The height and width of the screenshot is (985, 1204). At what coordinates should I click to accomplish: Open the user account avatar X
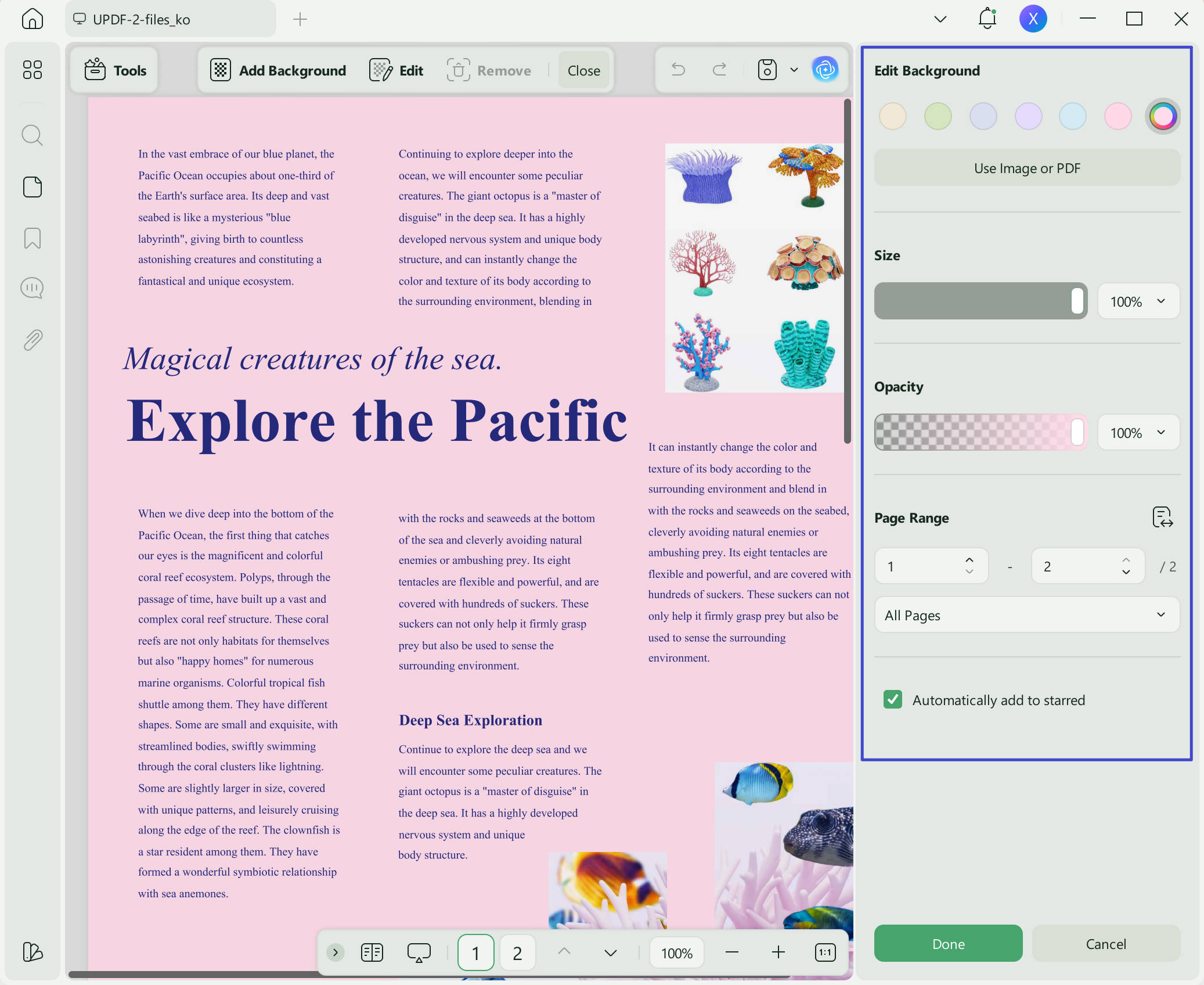coord(1033,19)
